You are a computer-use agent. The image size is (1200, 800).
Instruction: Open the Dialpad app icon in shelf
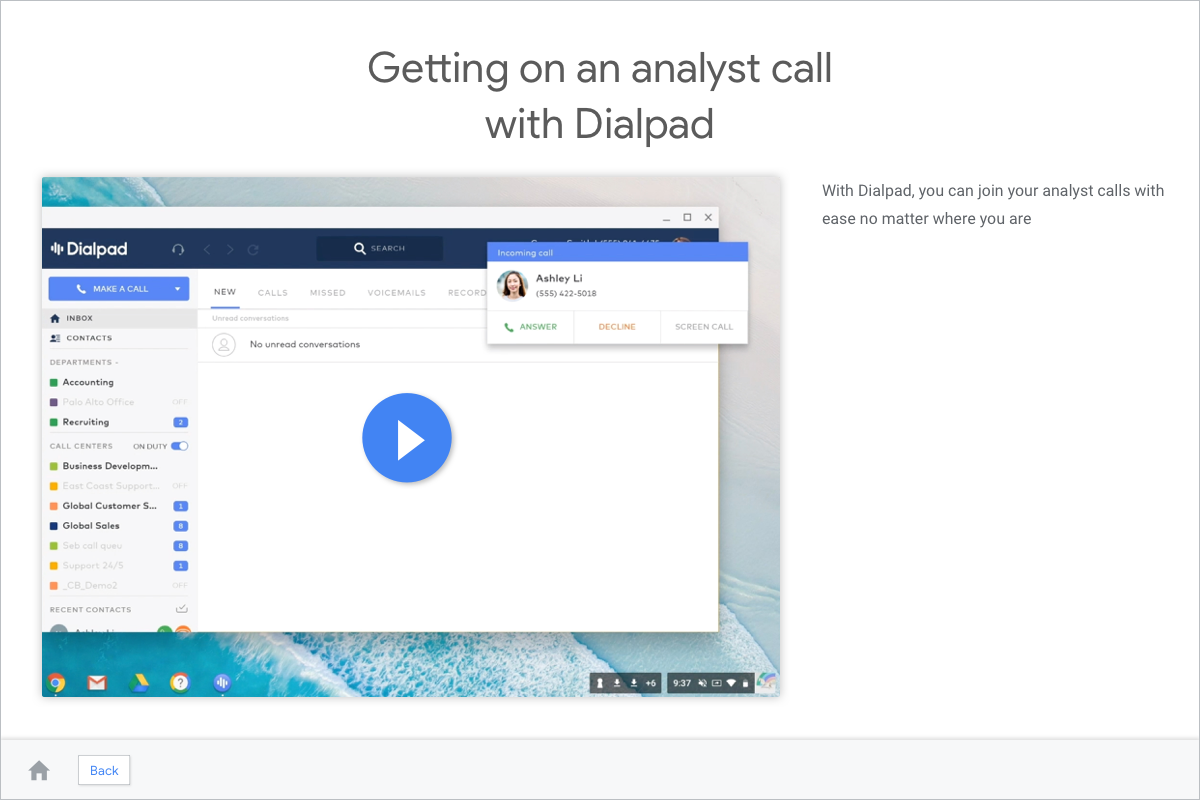tap(222, 683)
